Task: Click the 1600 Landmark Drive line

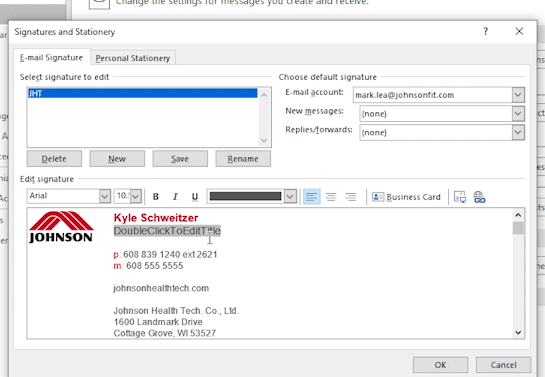Action: click(158, 322)
